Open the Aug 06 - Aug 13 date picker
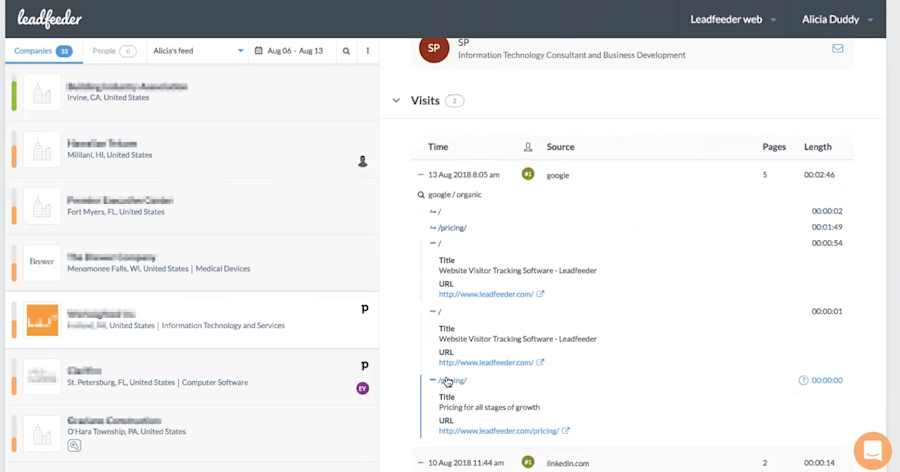This screenshot has height=472, width=900. pos(289,51)
